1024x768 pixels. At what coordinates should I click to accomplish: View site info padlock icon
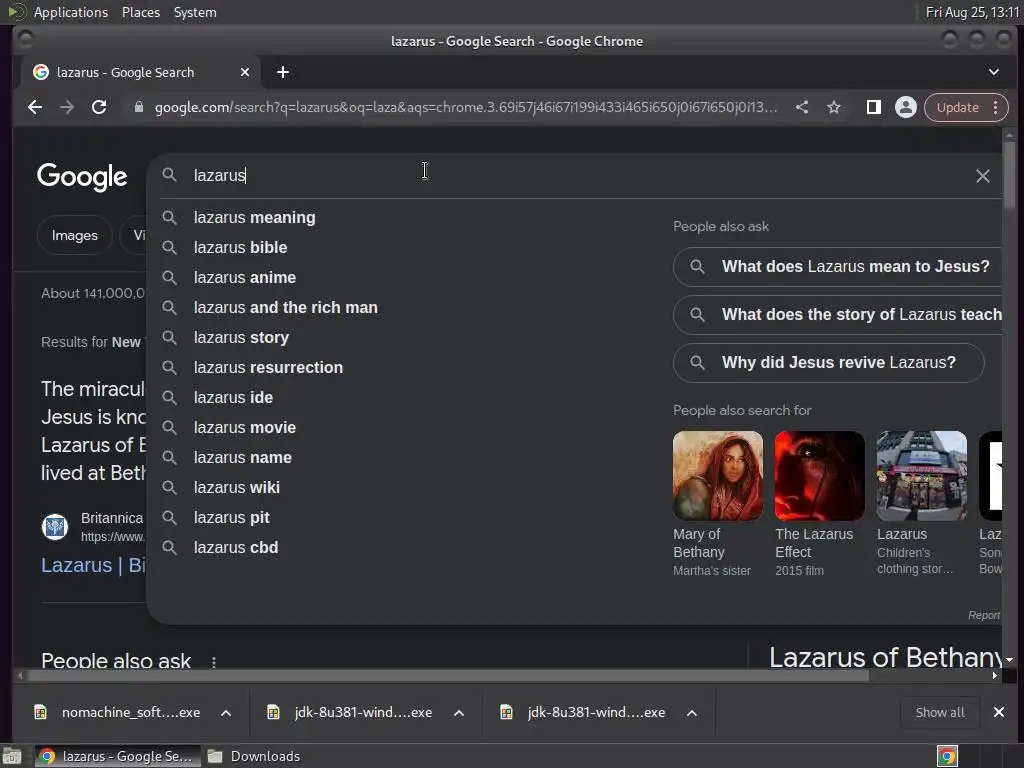click(x=138, y=107)
